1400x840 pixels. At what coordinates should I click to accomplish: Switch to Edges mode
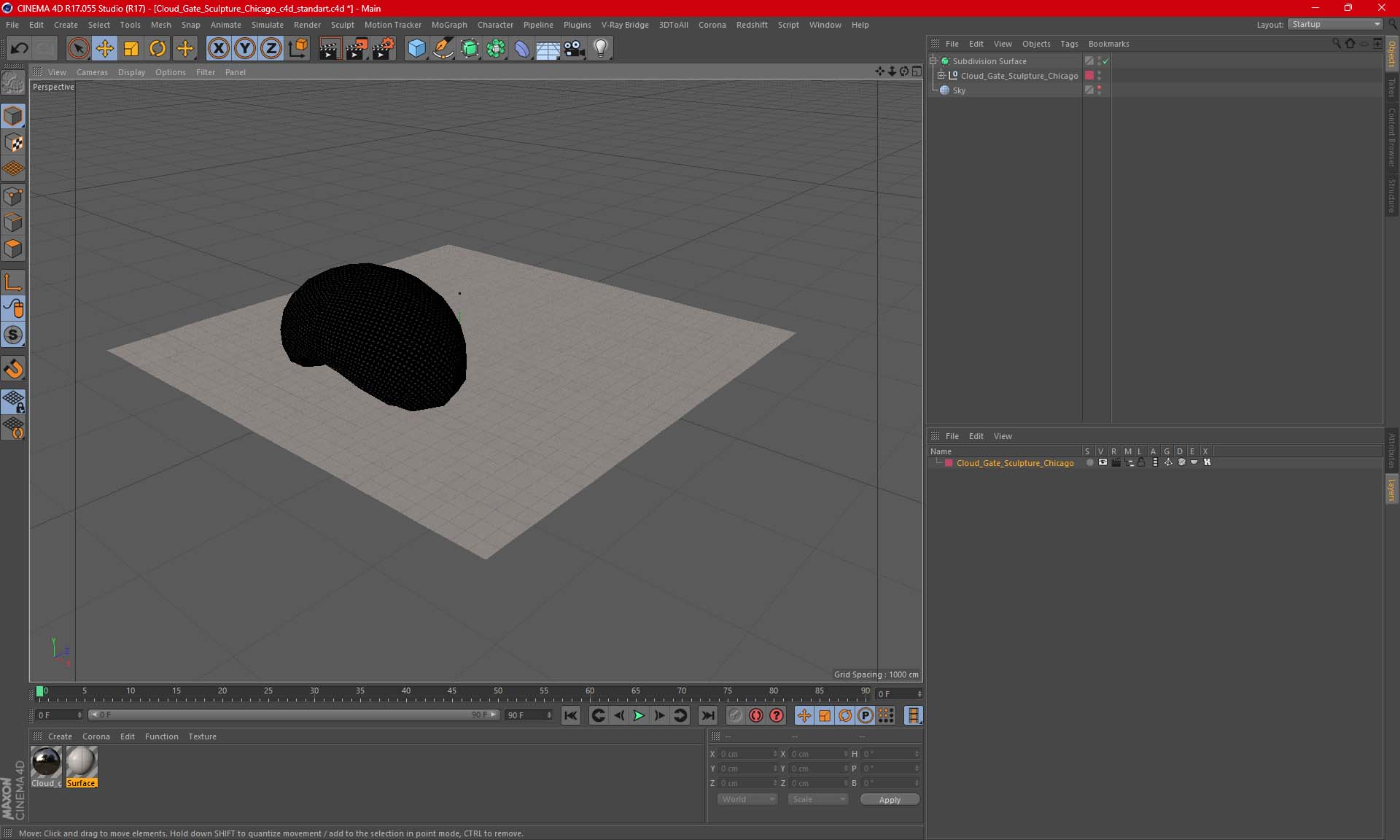point(13,222)
